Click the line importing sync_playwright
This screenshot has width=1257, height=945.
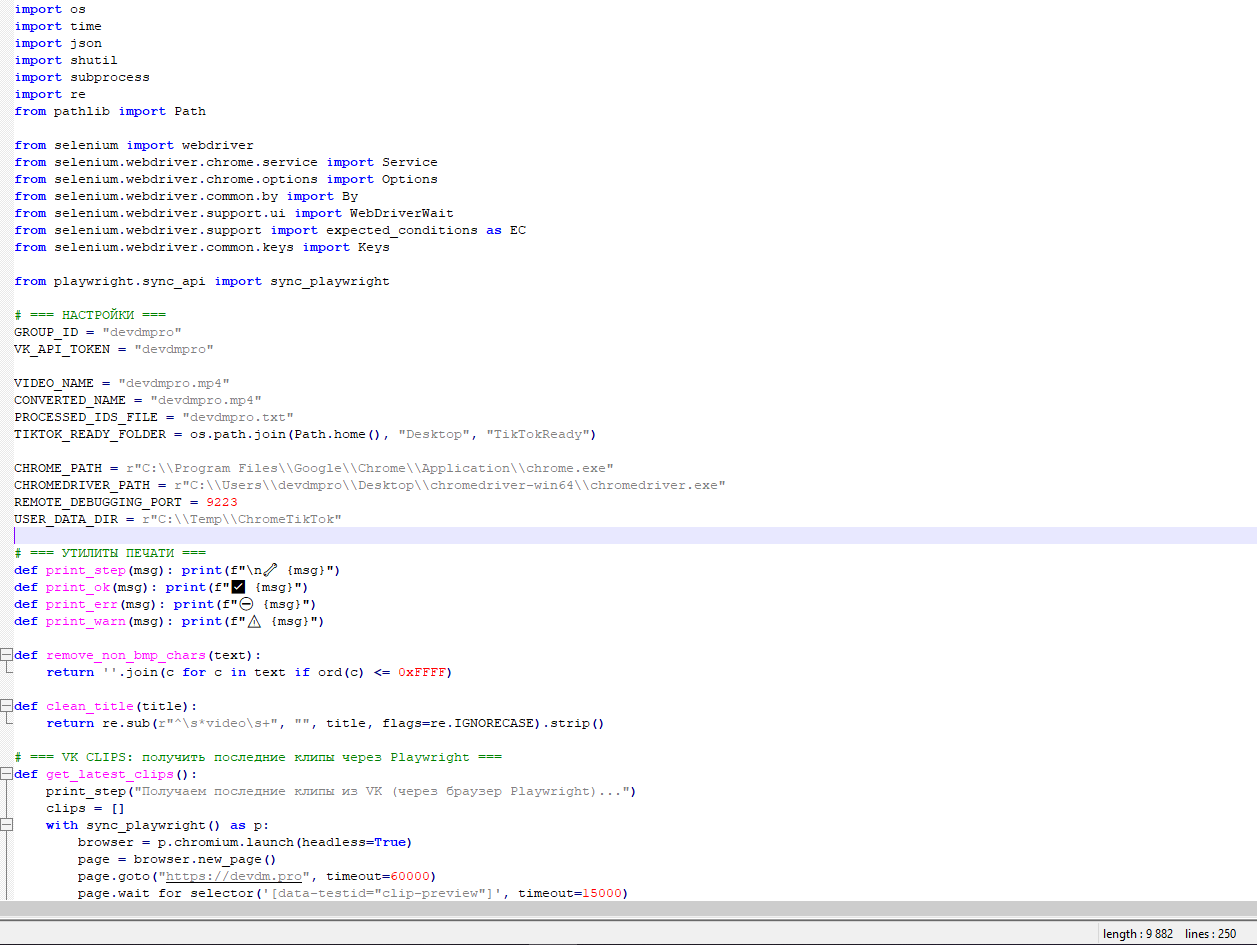202,281
